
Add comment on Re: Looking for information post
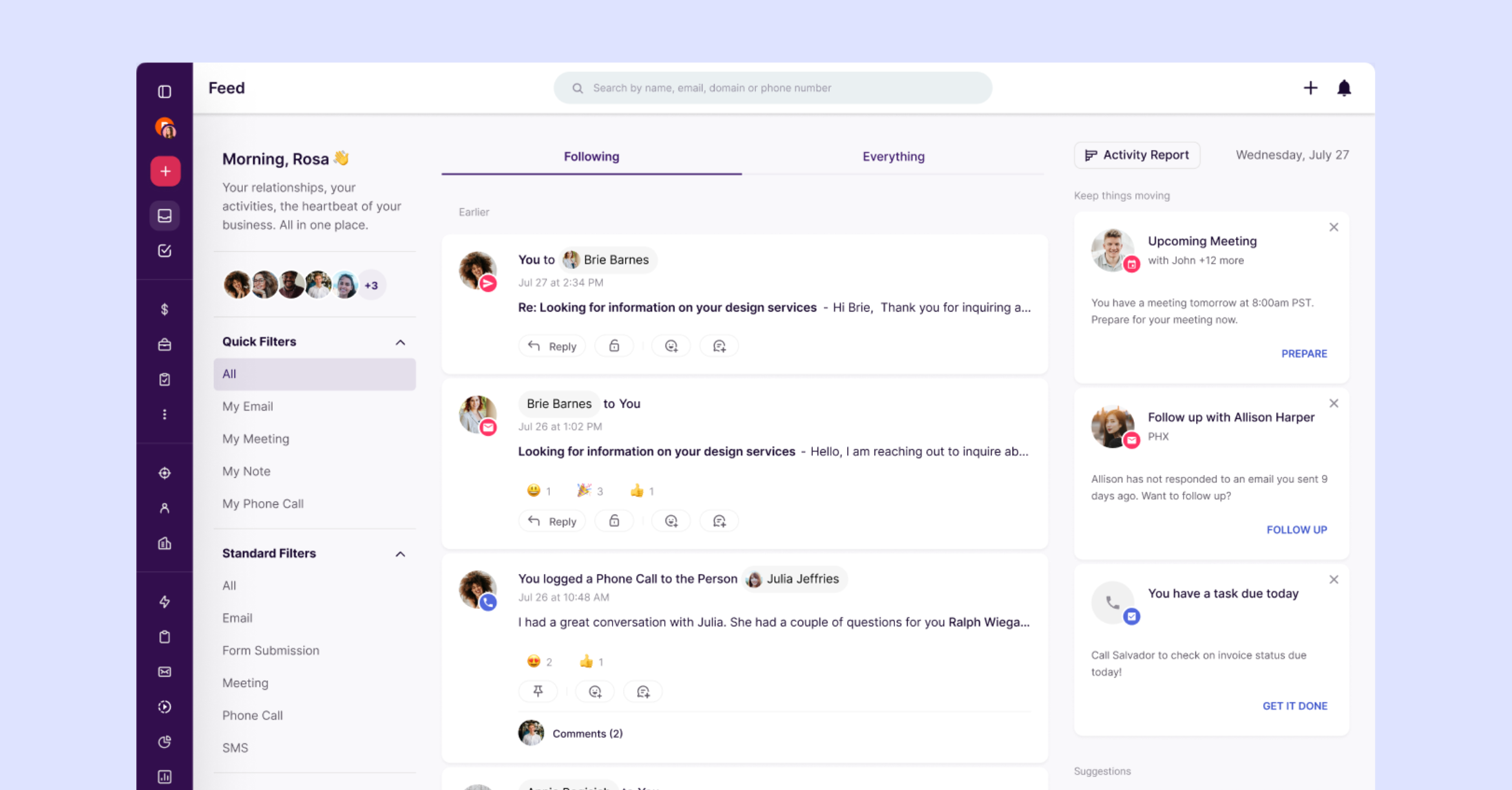point(719,346)
